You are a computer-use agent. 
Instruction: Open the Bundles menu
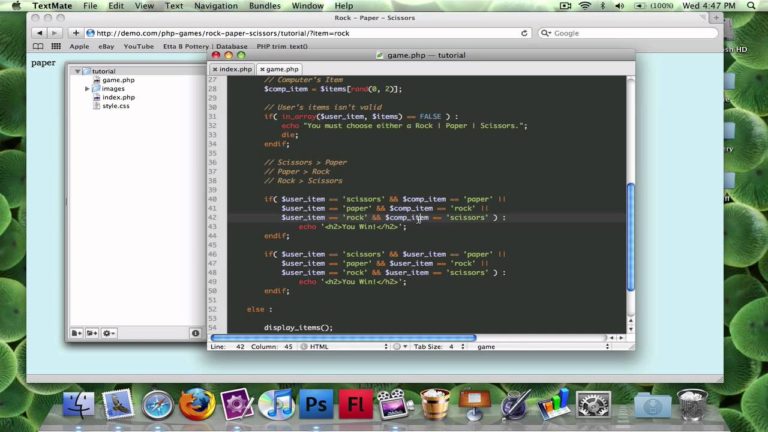pyautogui.click(x=264, y=6)
